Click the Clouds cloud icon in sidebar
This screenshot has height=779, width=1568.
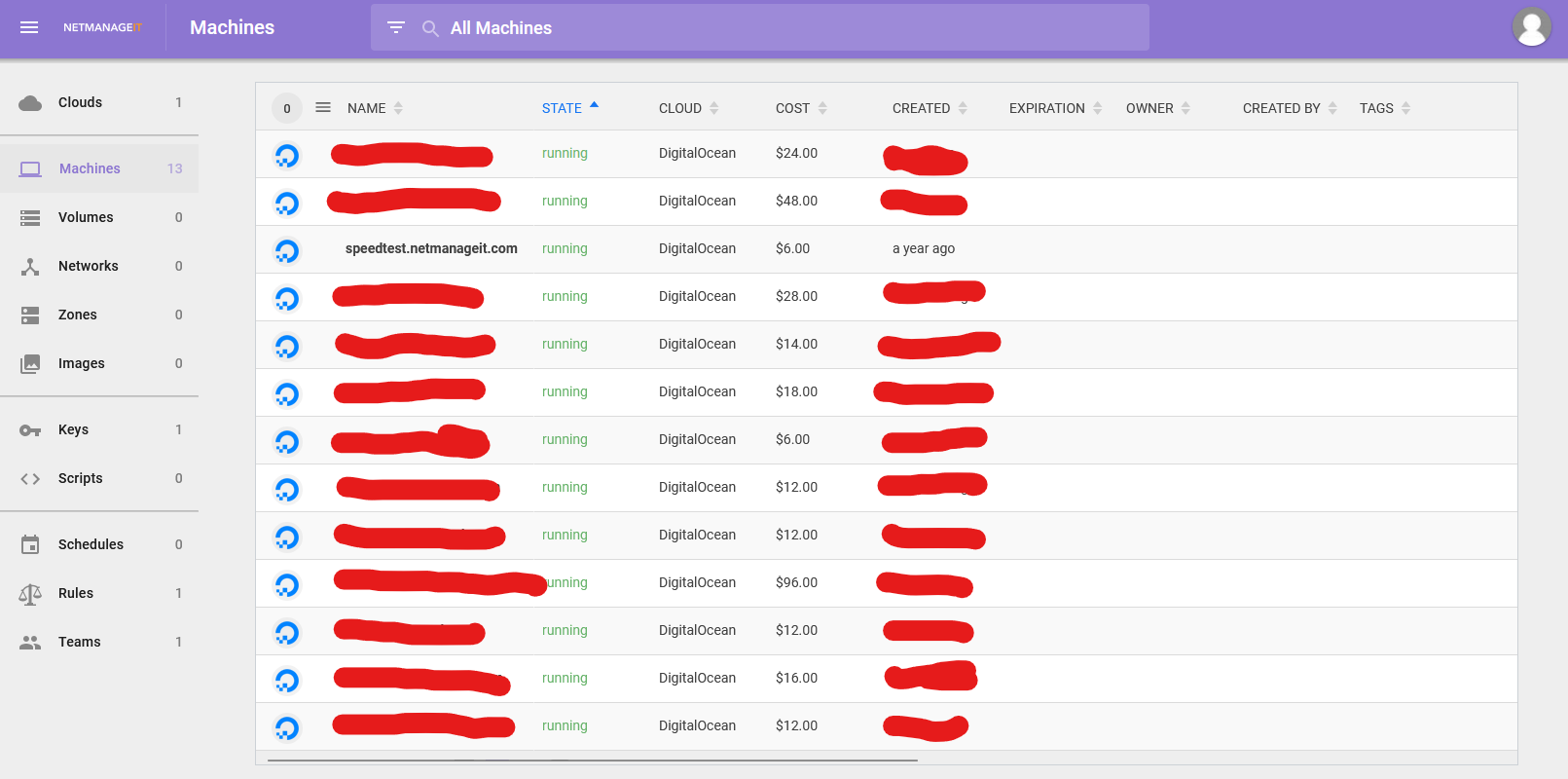pyautogui.click(x=30, y=102)
